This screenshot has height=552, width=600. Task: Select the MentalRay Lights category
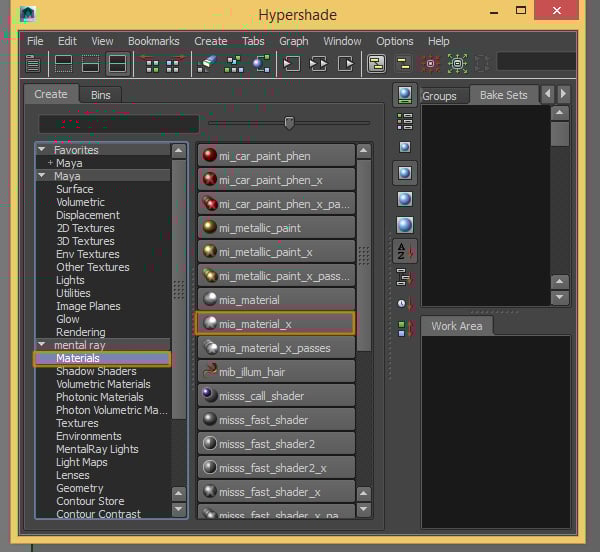point(97,449)
